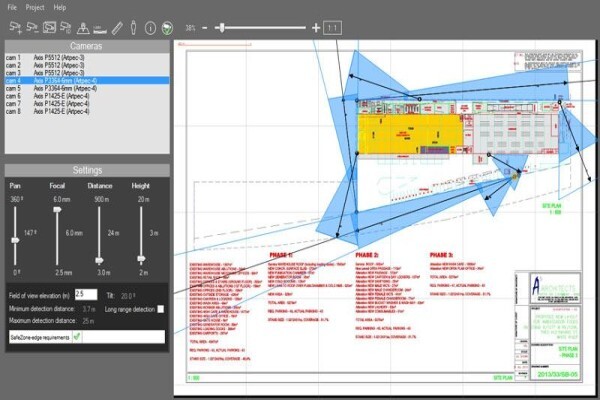Open the Project menu
This screenshot has height=400, width=600.
point(35,7)
